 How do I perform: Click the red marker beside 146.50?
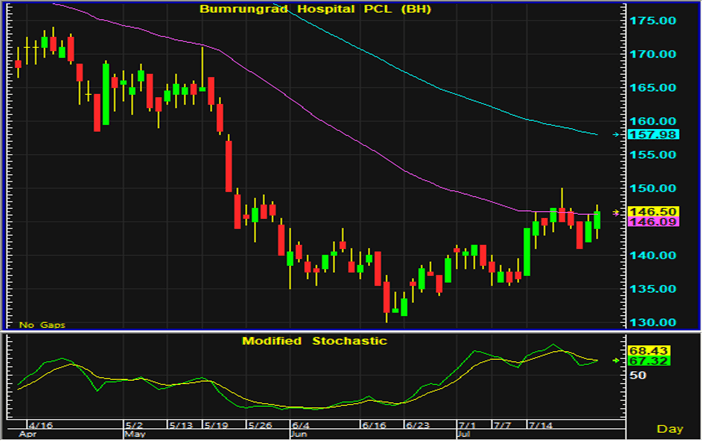click(x=616, y=212)
